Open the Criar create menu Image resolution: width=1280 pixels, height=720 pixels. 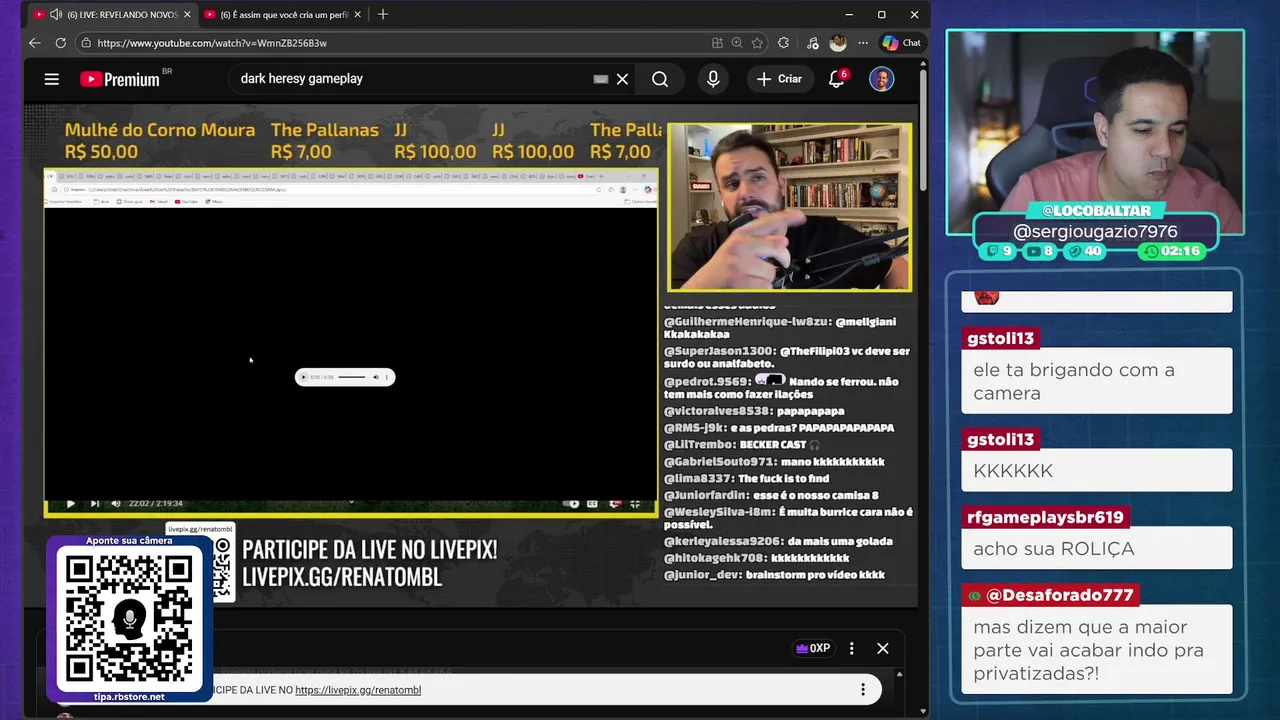point(780,79)
